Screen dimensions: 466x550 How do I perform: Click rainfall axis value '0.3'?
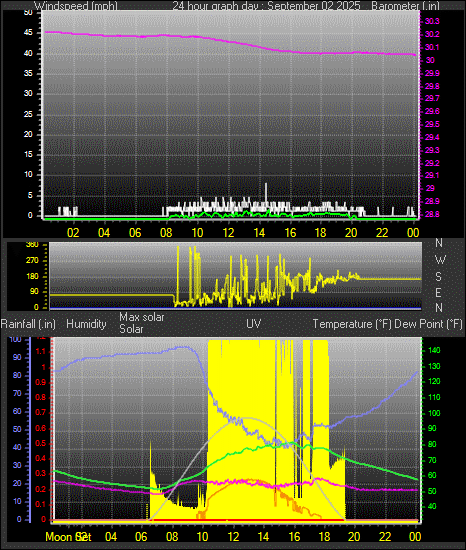coord(40,474)
